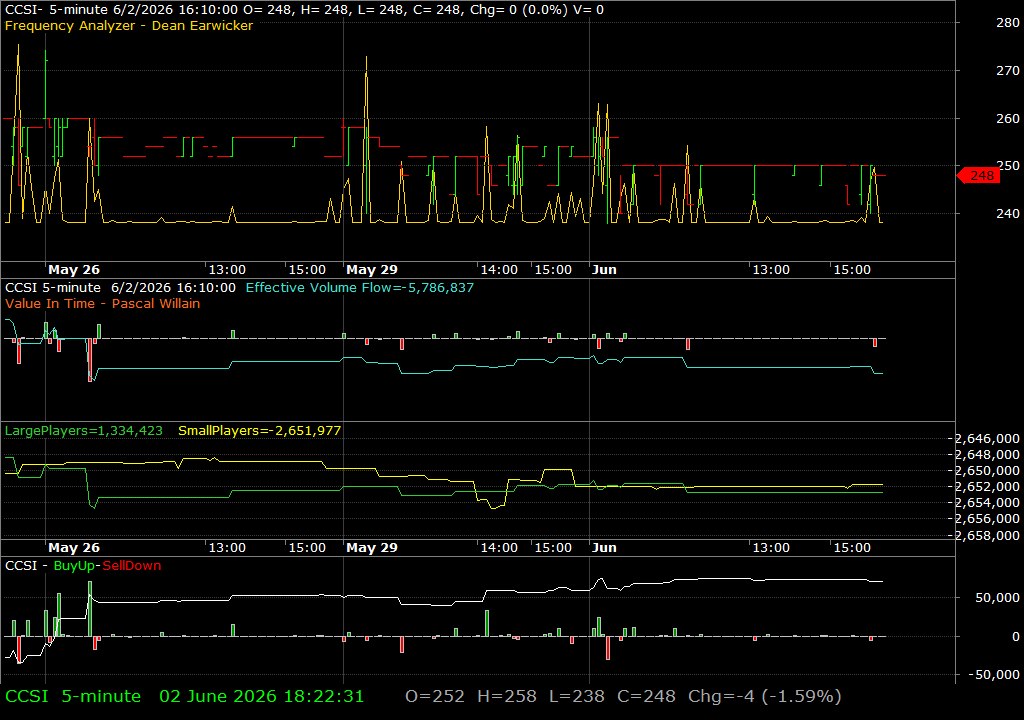Image resolution: width=1024 pixels, height=720 pixels.
Task: Click the 'O=252' status bar value
Action: point(435,696)
